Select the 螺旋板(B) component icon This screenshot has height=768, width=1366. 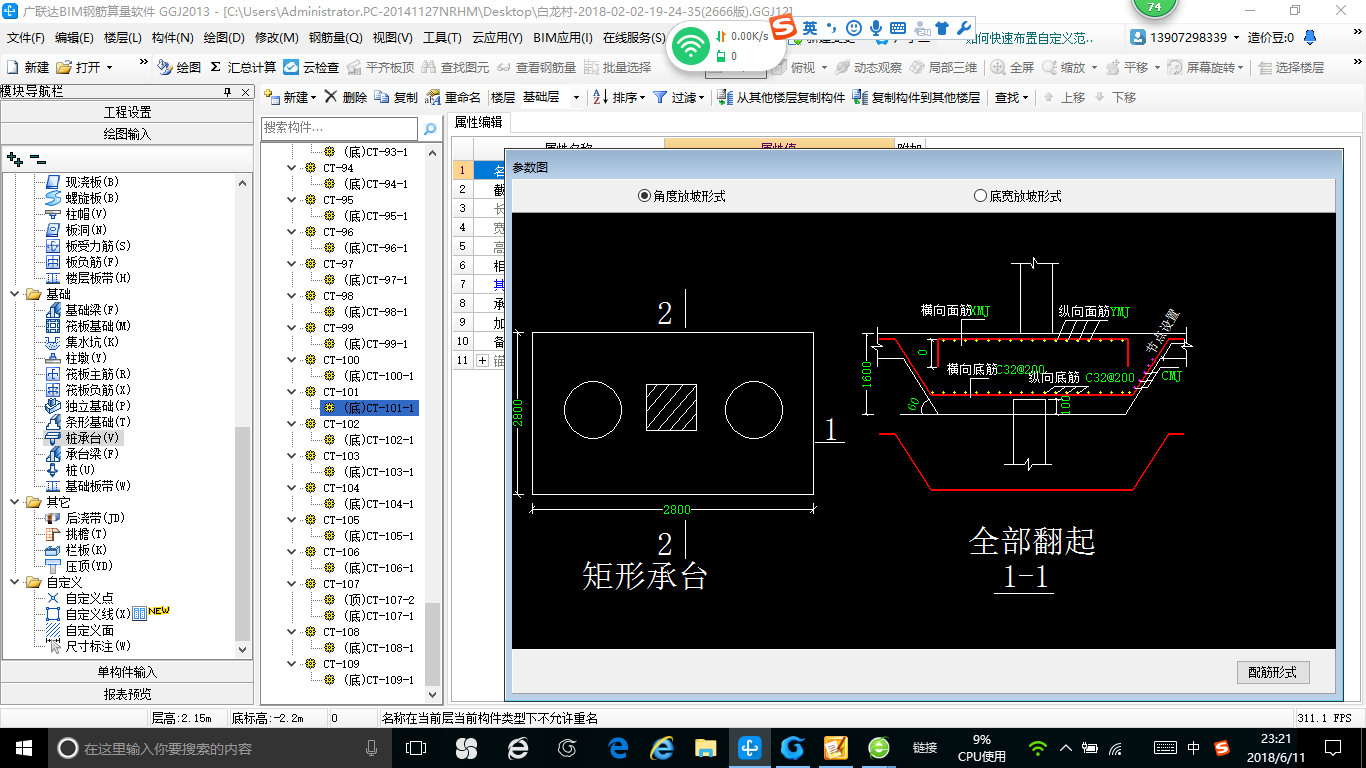[x=54, y=198]
